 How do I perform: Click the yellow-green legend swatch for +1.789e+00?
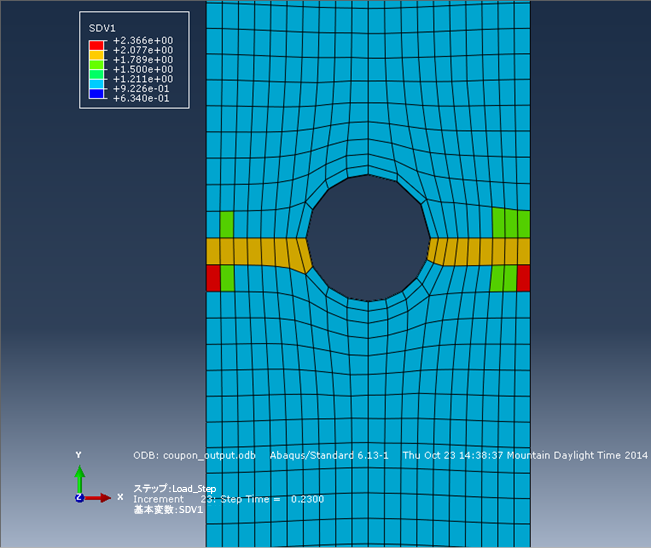tap(96, 64)
